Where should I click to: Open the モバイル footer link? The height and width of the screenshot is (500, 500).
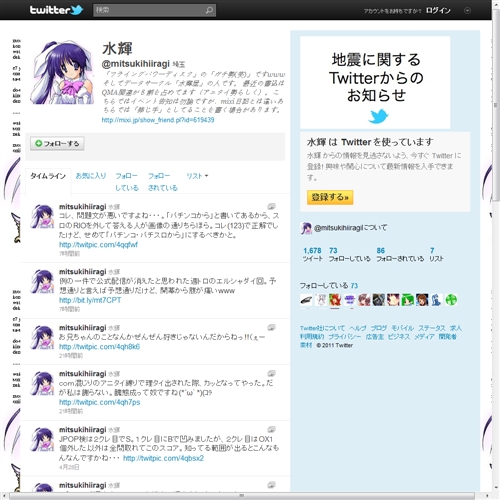click(403, 328)
